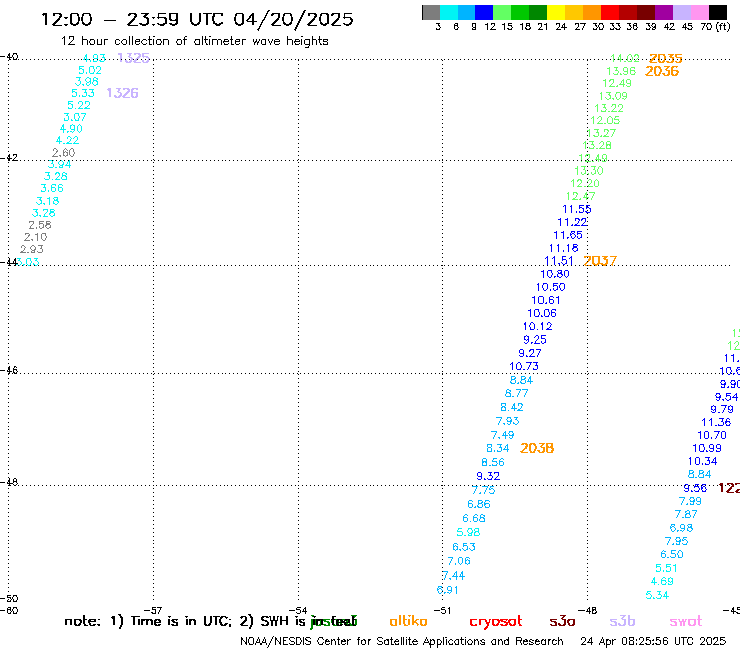740x650 pixels.
Task: Click the wave height value 13.30
Action: pyautogui.click(x=589, y=171)
